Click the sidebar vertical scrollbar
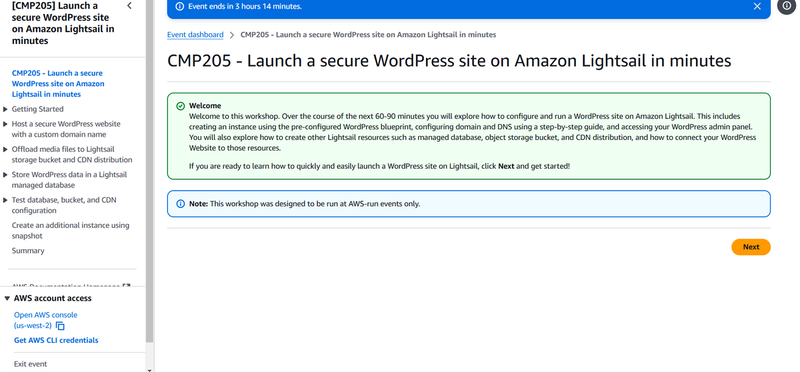The height and width of the screenshot is (372, 800). point(149,171)
